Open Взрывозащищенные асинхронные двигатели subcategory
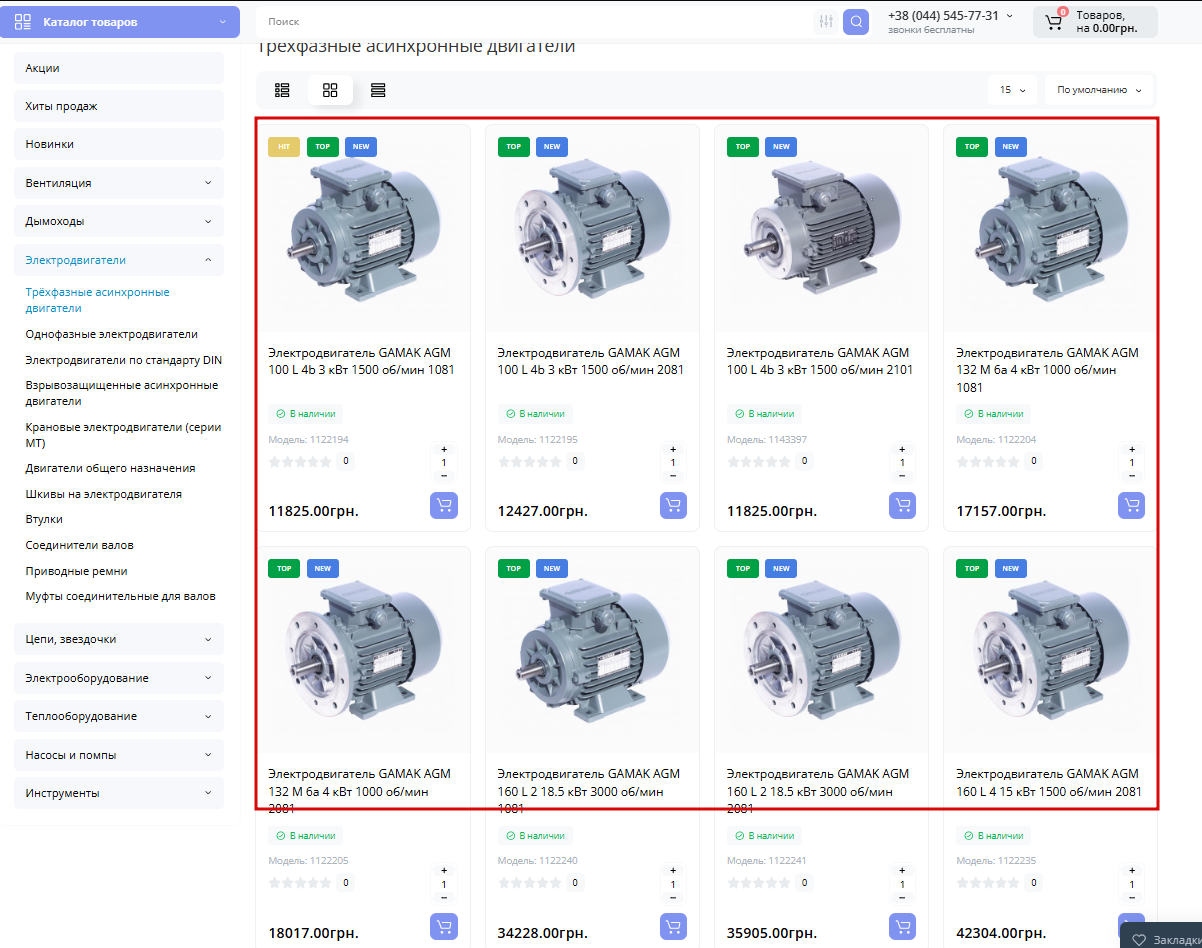Image resolution: width=1202 pixels, height=948 pixels. (122, 393)
